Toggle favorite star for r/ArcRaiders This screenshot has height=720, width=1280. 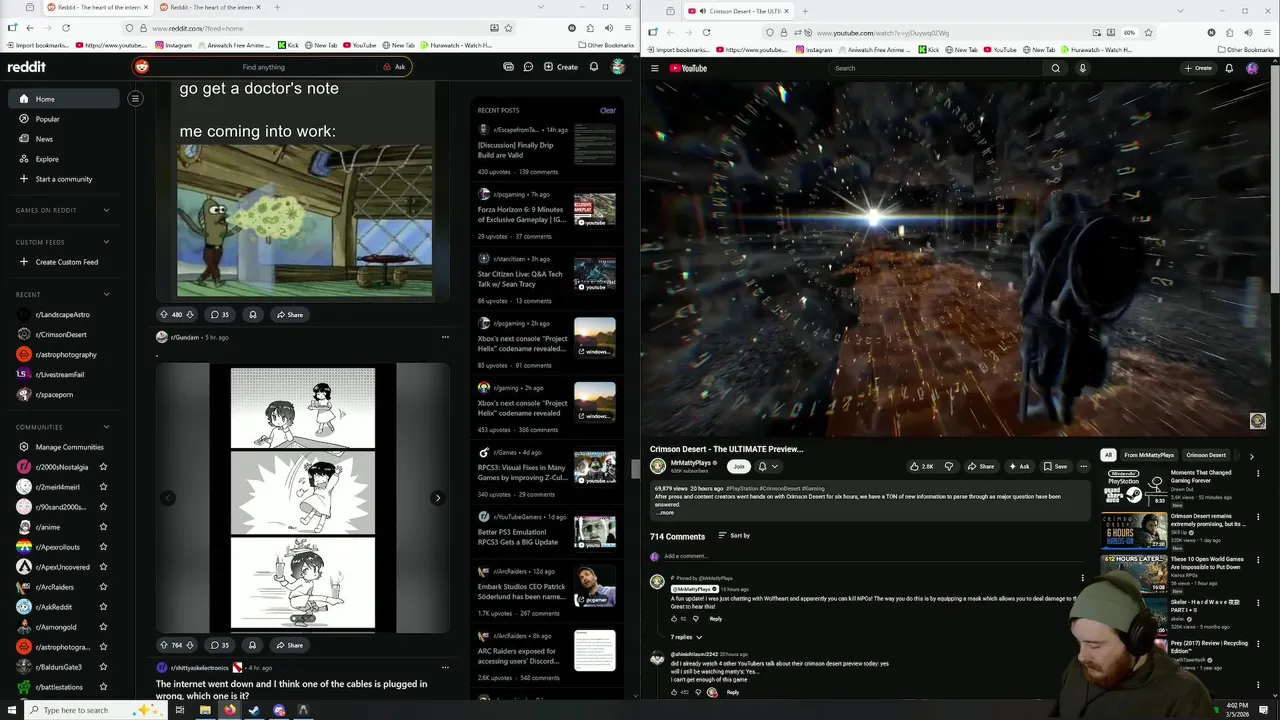103,587
